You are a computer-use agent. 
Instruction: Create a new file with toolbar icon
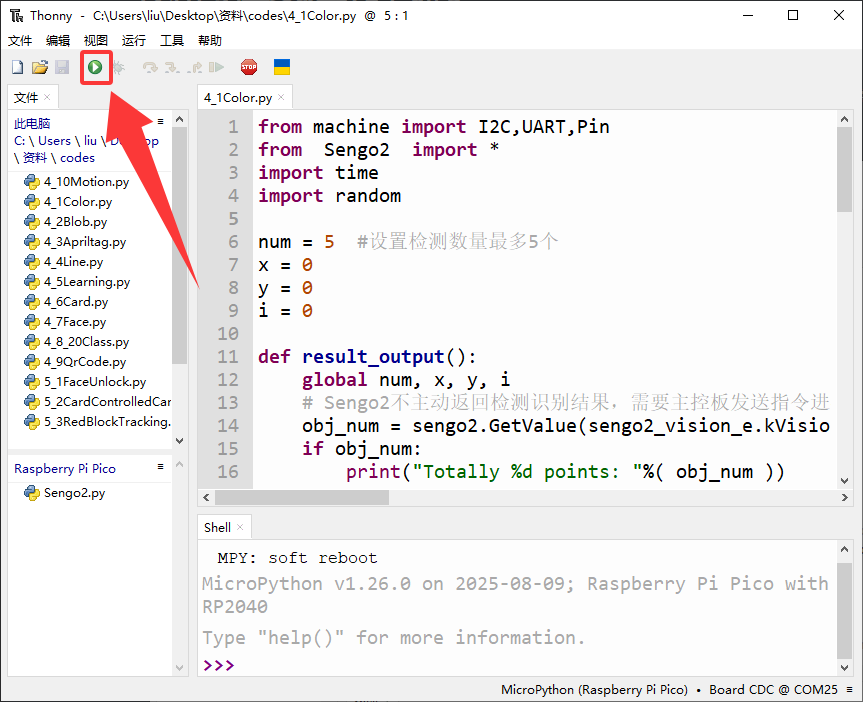coord(18,67)
